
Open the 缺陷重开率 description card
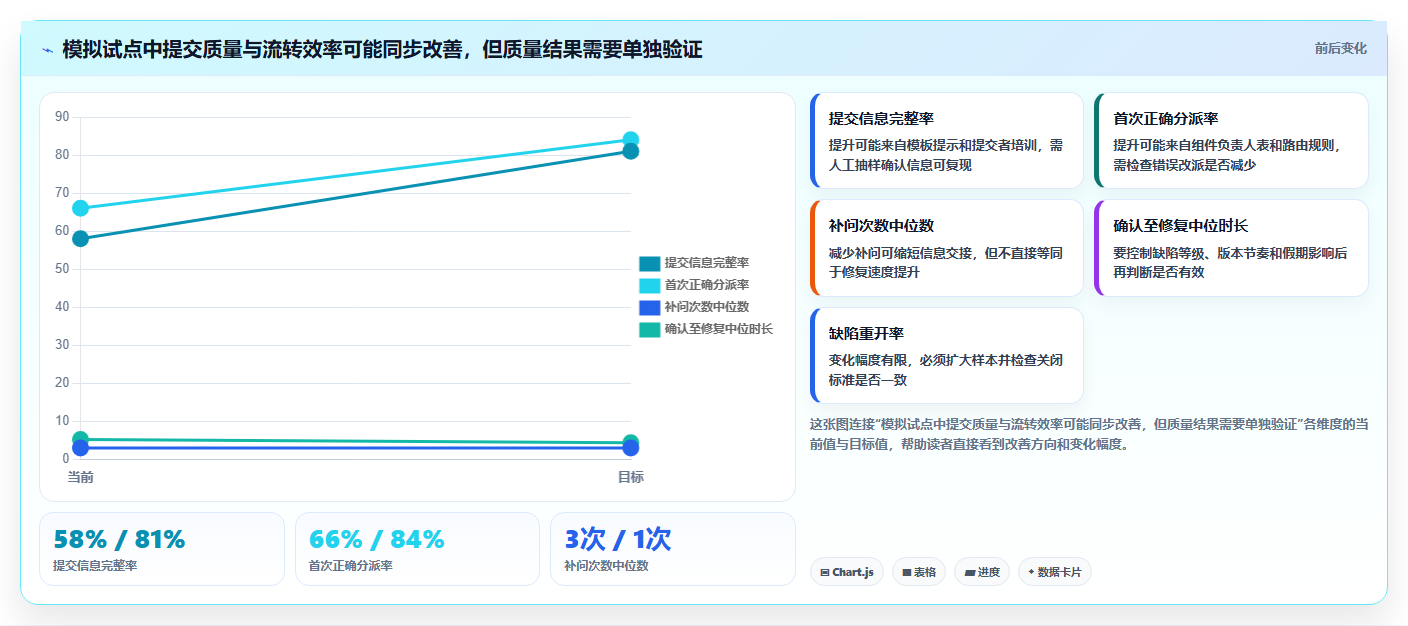[x=947, y=355]
